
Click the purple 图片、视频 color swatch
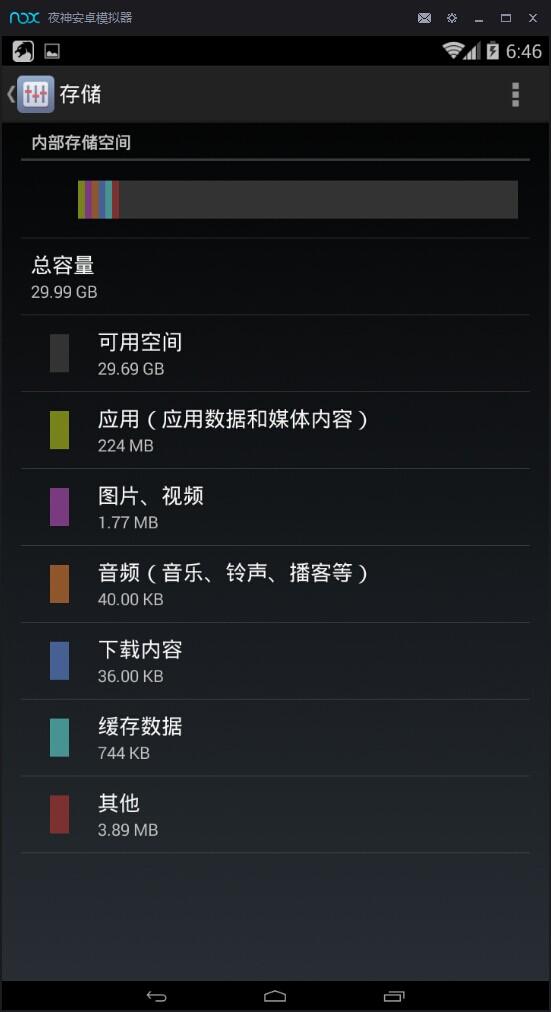[59, 507]
